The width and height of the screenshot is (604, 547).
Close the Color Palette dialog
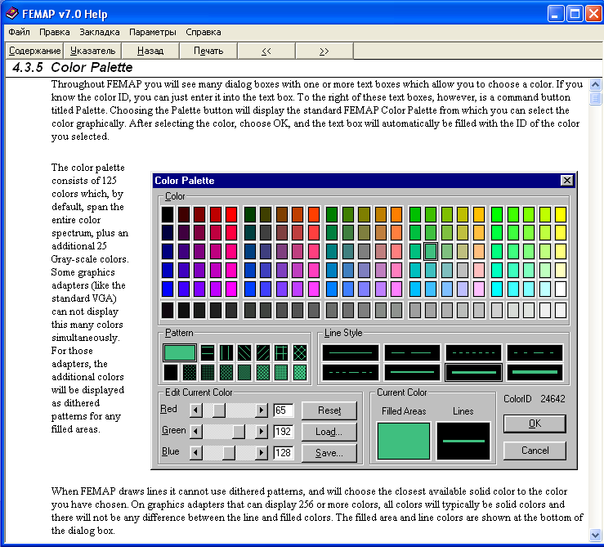[x=567, y=180]
